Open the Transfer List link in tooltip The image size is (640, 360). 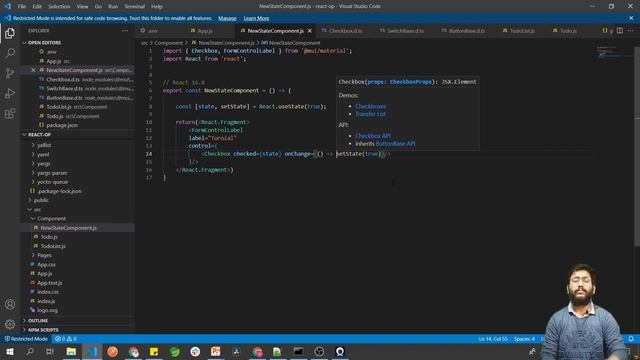click(370, 114)
